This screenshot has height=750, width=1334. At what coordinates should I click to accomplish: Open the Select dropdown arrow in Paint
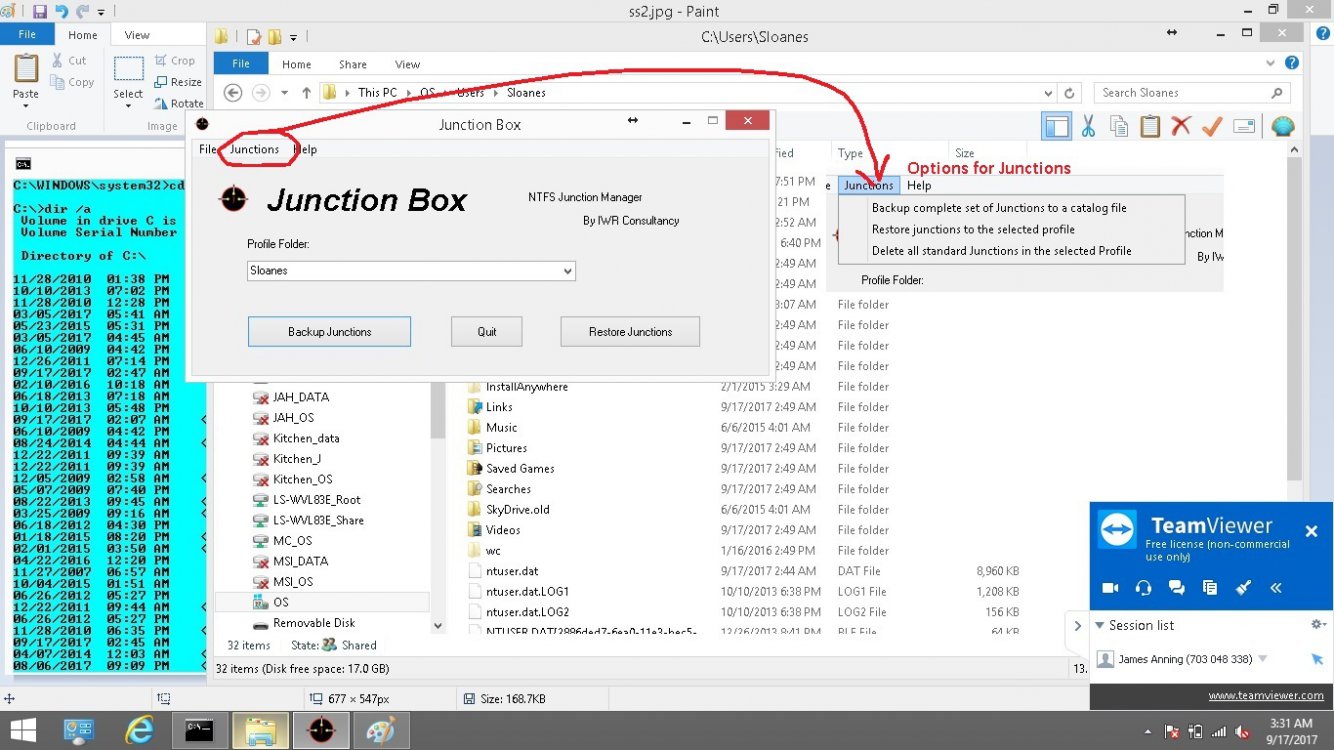click(x=128, y=106)
